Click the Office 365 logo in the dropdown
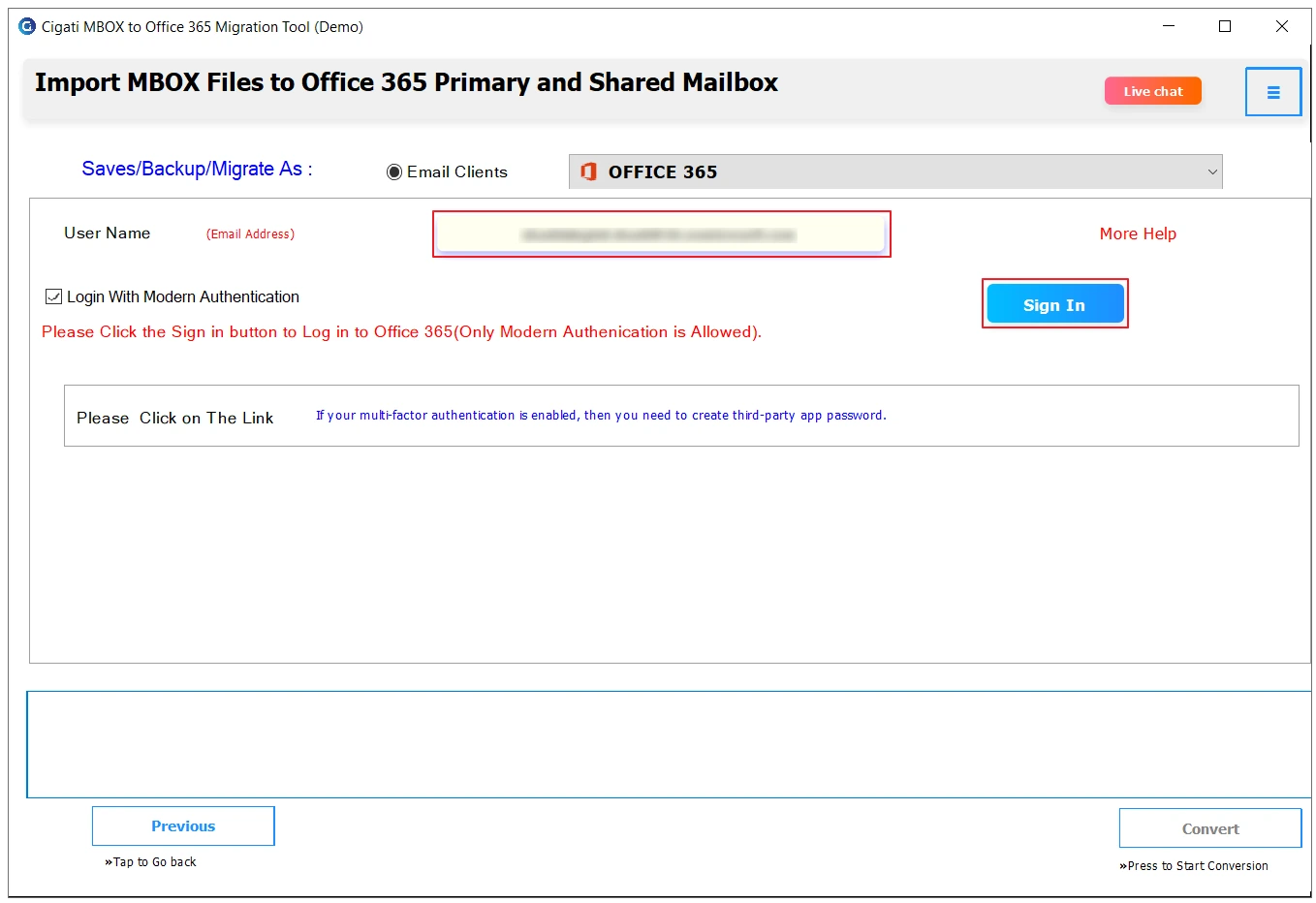 pyautogui.click(x=588, y=171)
